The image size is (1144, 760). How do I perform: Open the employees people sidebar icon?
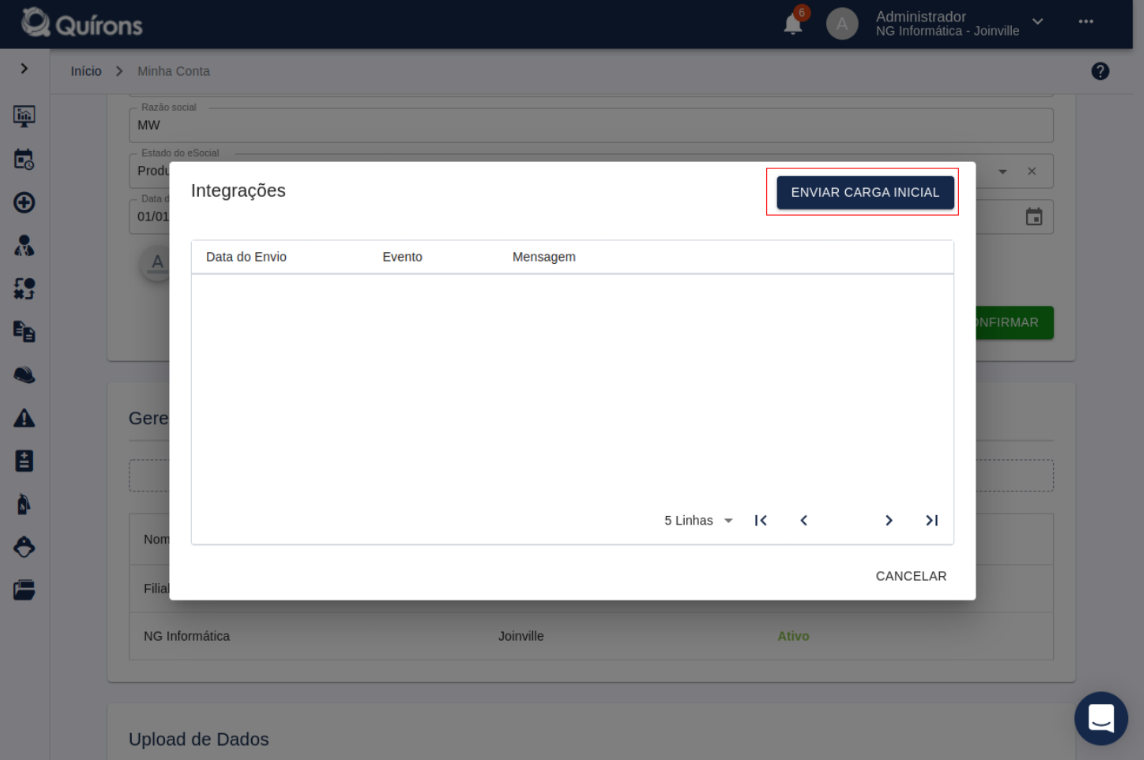[x=24, y=246]
